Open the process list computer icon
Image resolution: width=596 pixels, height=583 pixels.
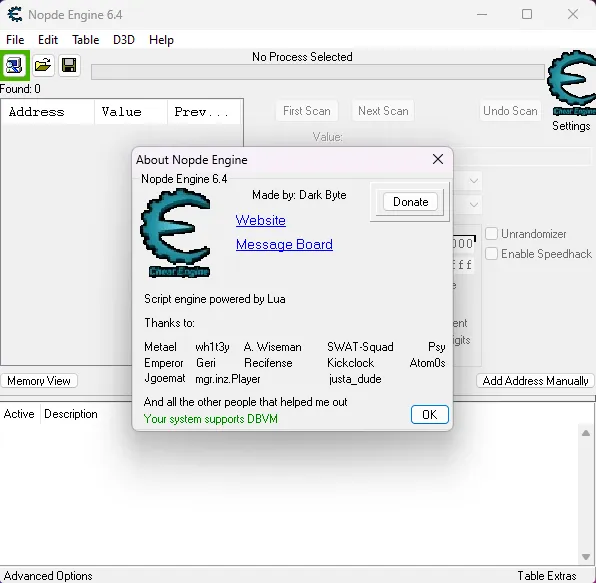point(14,65)
